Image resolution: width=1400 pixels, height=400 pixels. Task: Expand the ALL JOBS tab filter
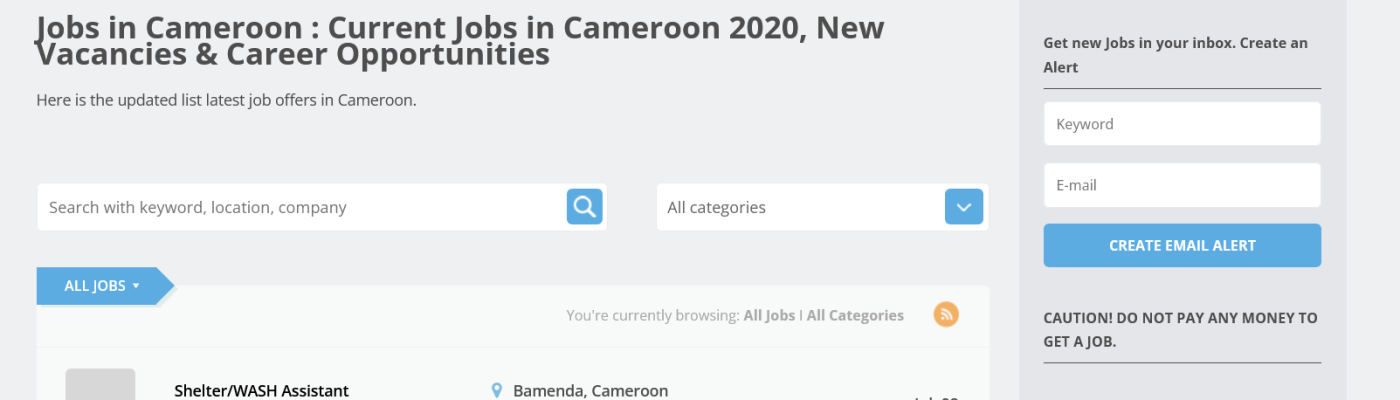click(x=102, y=286)
